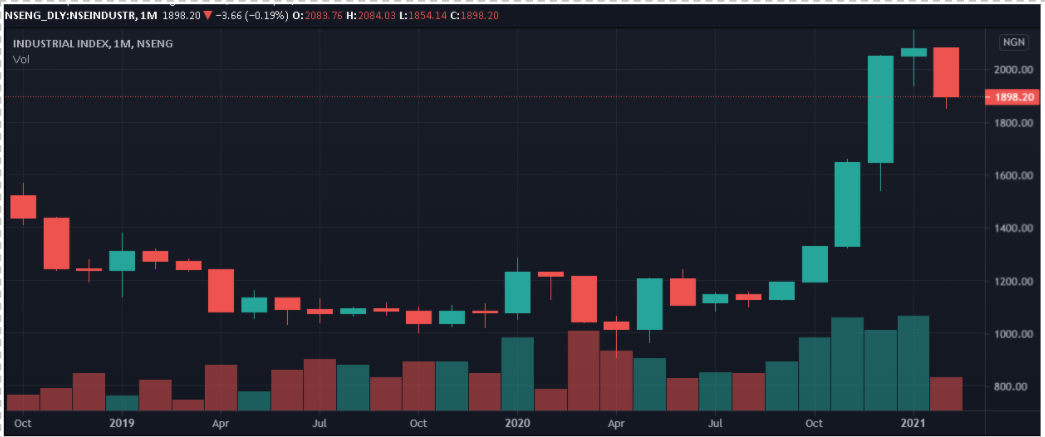Click the rightmost red volume bar
Viewport: 1045px width, 437px height.
click(x=946, y=393)
